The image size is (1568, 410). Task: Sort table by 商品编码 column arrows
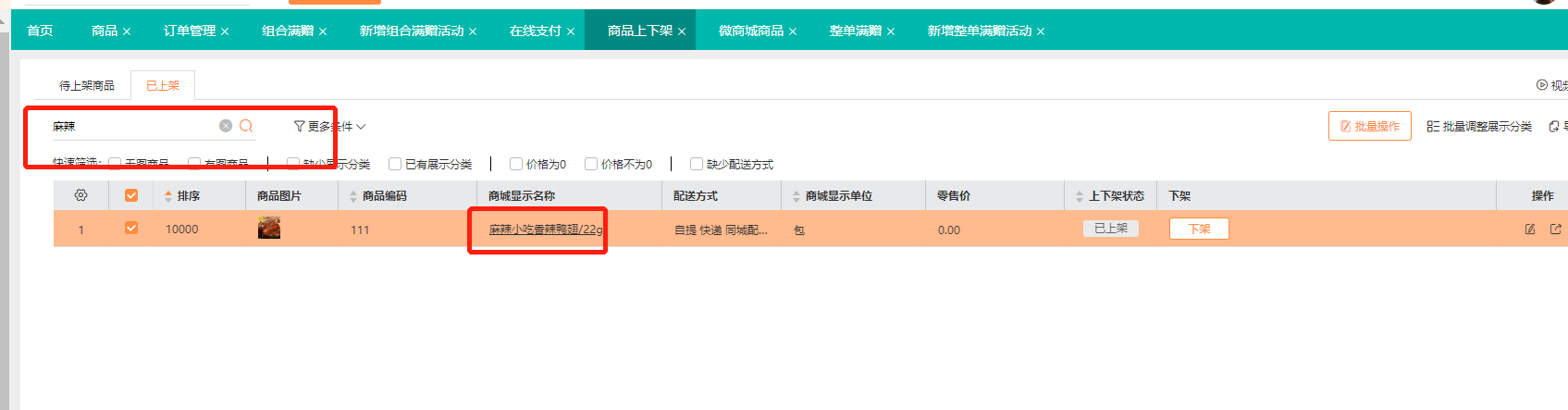(x=353, y=196)
